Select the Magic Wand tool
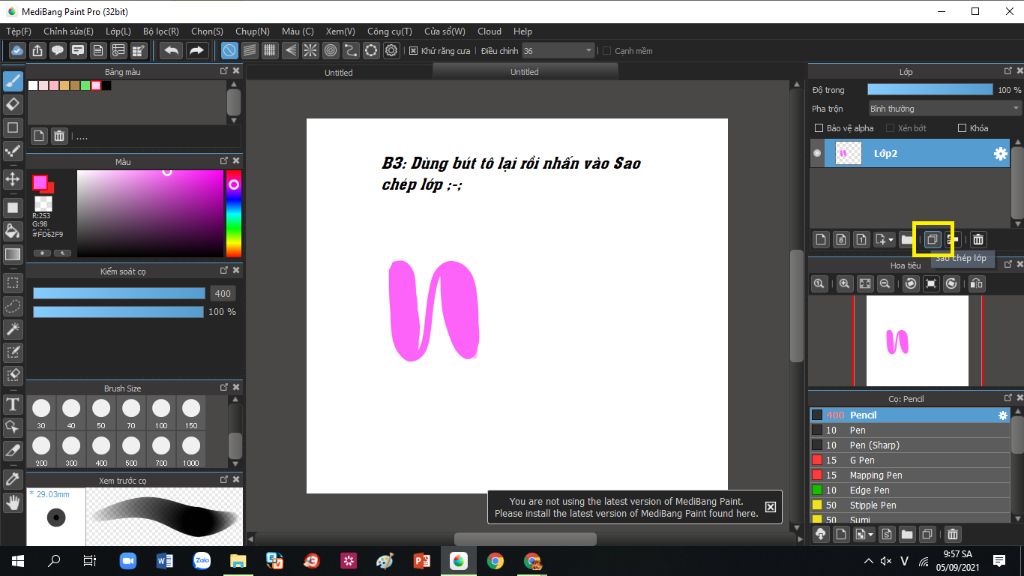 (x=12, y=329)
